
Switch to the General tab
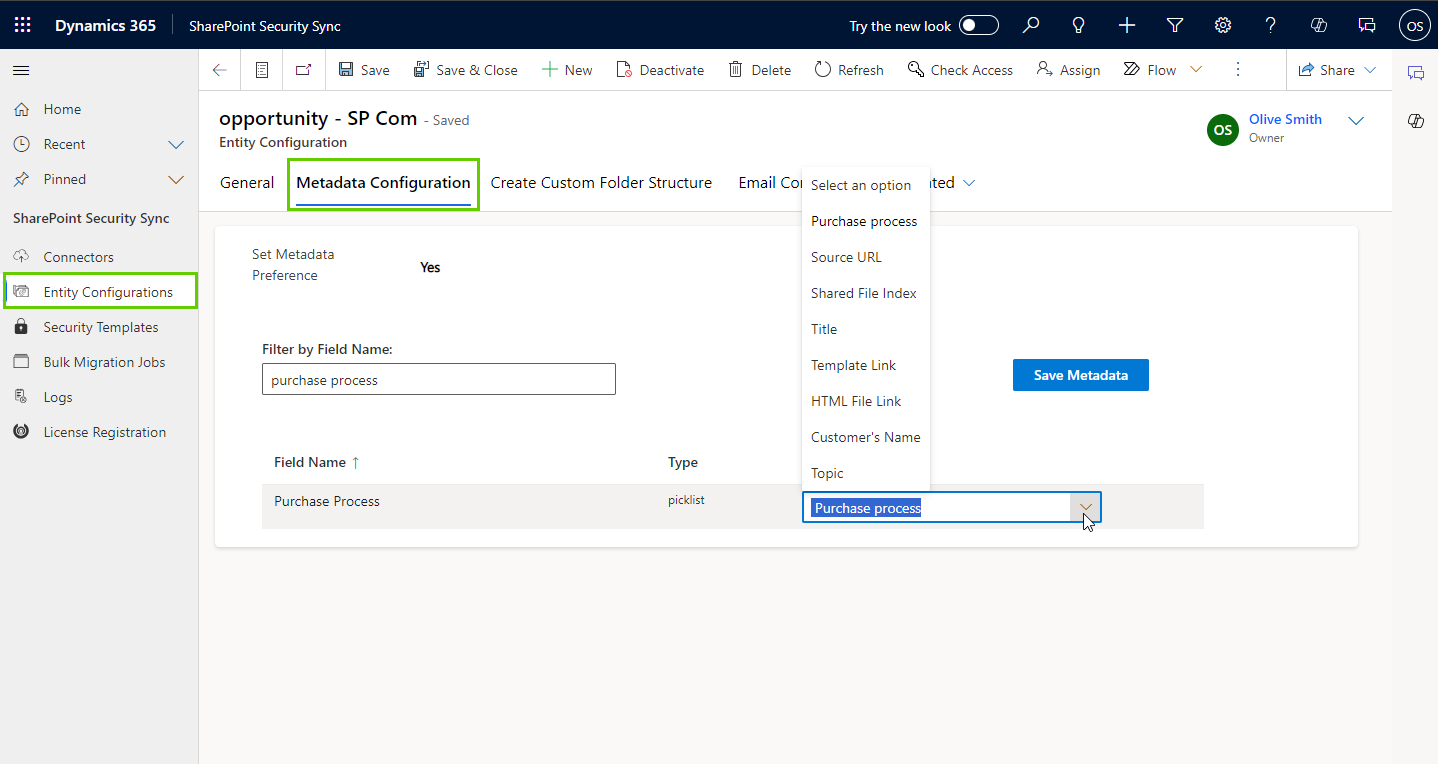click(247, 183)
